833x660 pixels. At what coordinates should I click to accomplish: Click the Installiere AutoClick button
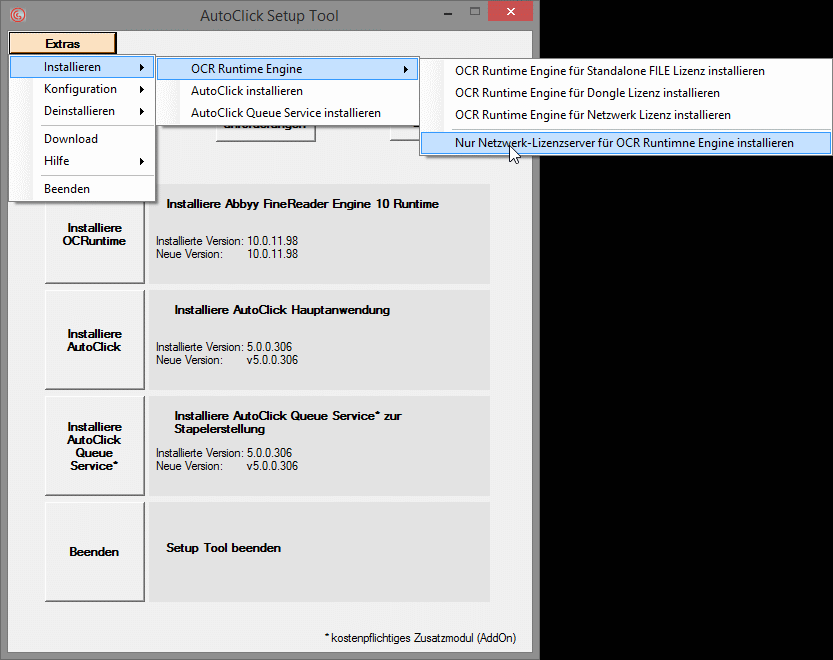[x=95, y=340]
